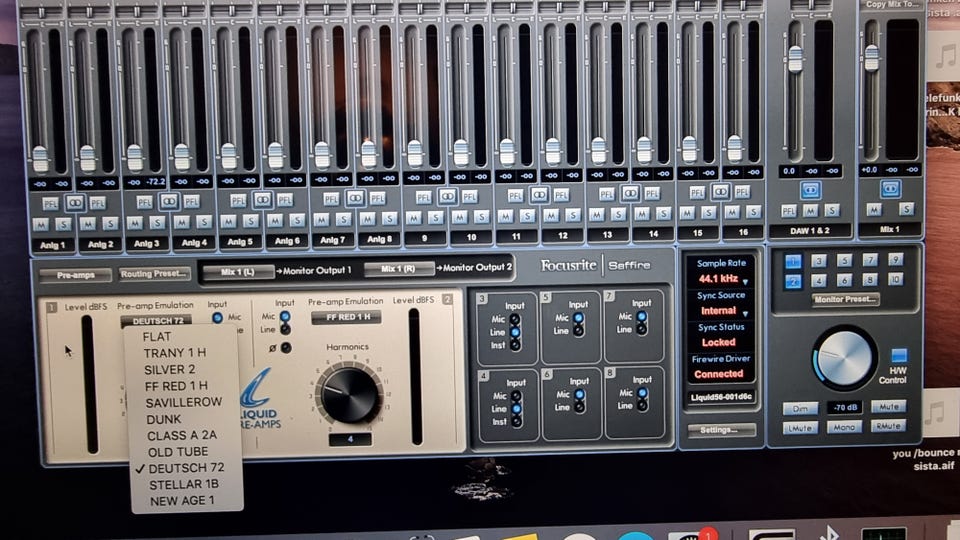Click stereo link icon between Anlg 1 and 2
Screen dimensions: 960x540
[x=74, y=202]
